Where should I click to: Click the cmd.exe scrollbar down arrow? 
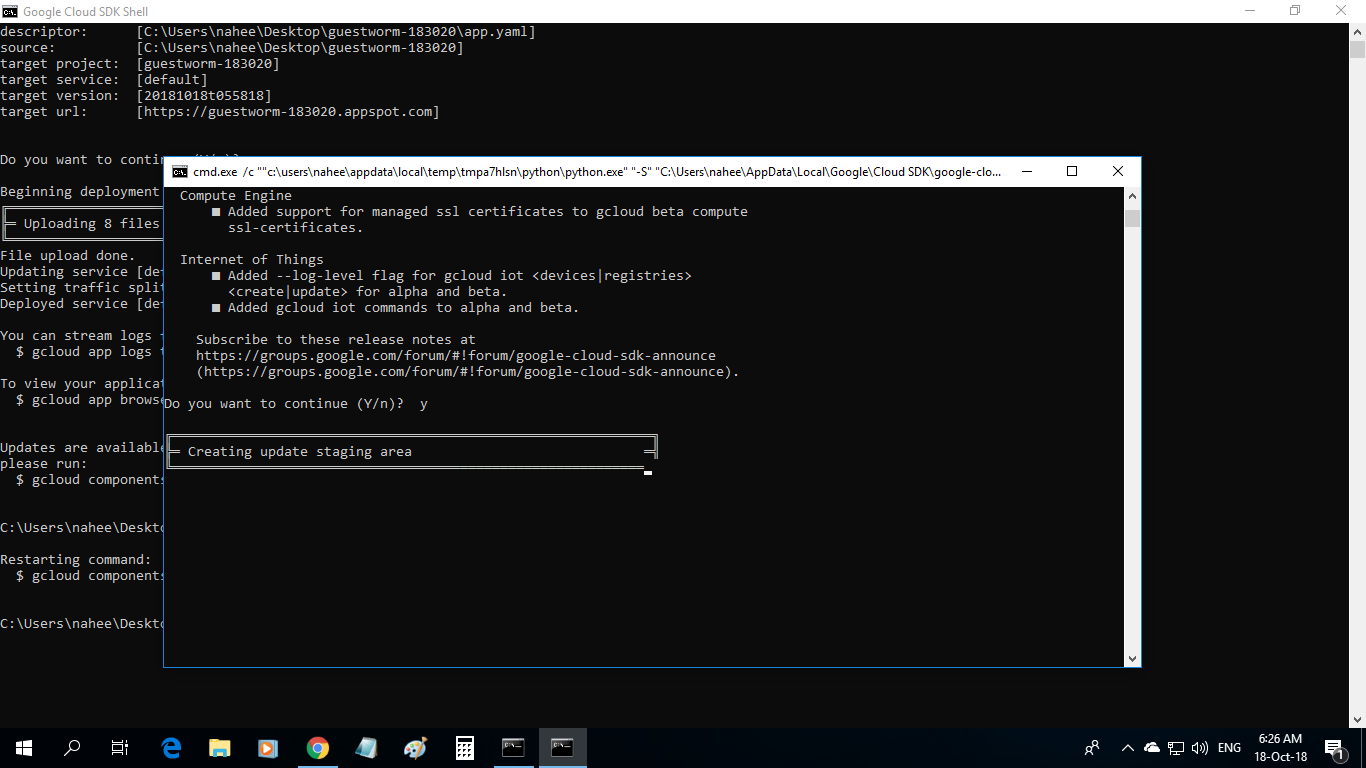pyautogui.click(x=1132, y=659)
